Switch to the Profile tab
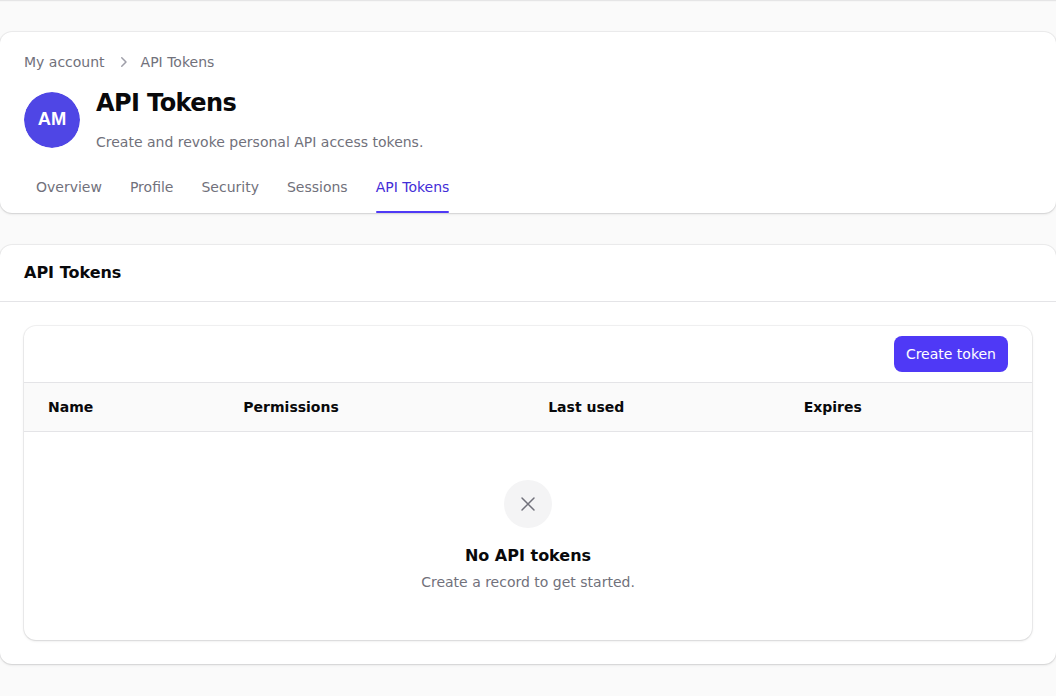1056x696 pixels. click(x=152, y=187)
